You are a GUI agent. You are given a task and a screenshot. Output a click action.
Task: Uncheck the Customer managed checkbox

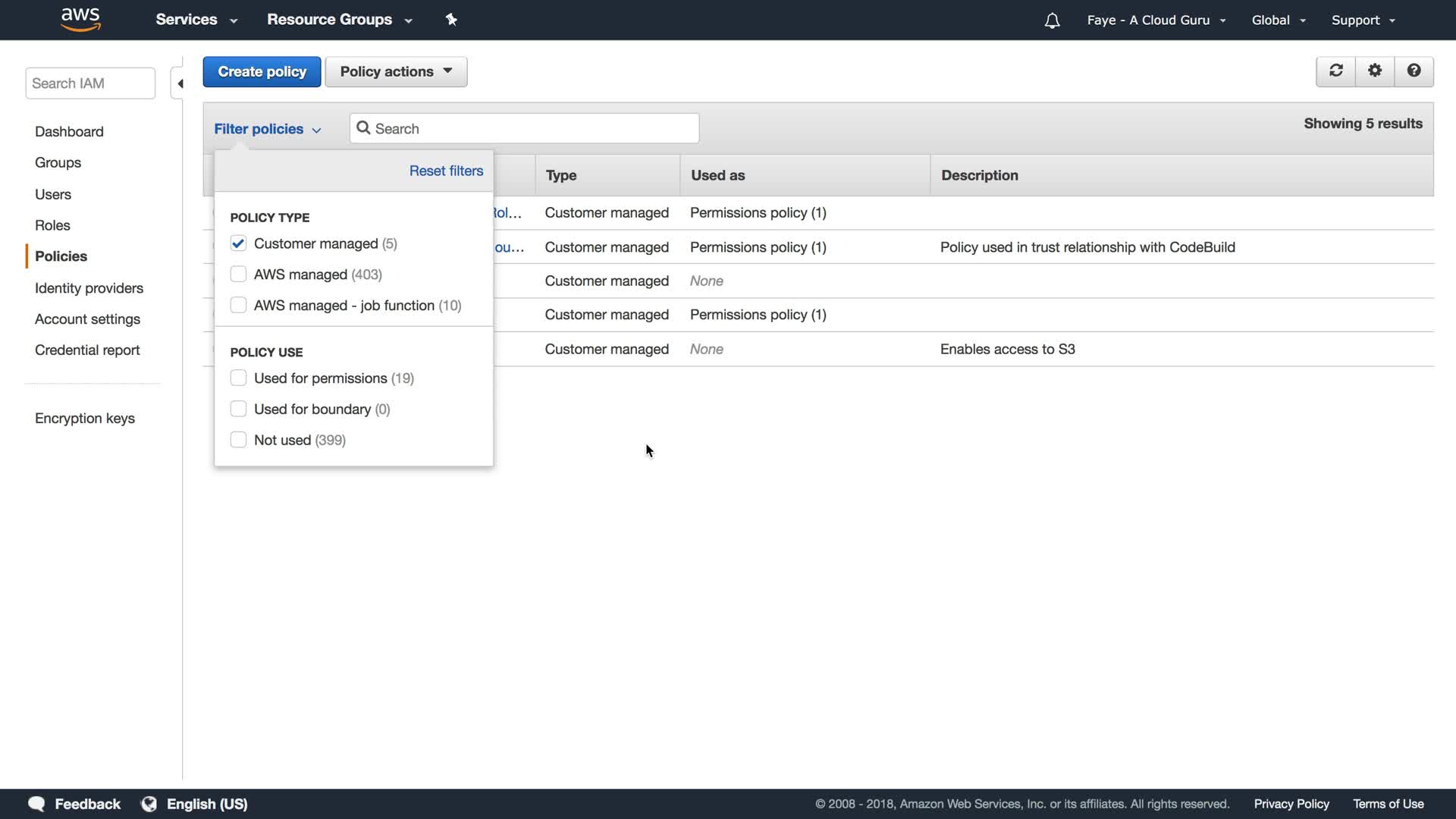[x=238, y=243]
